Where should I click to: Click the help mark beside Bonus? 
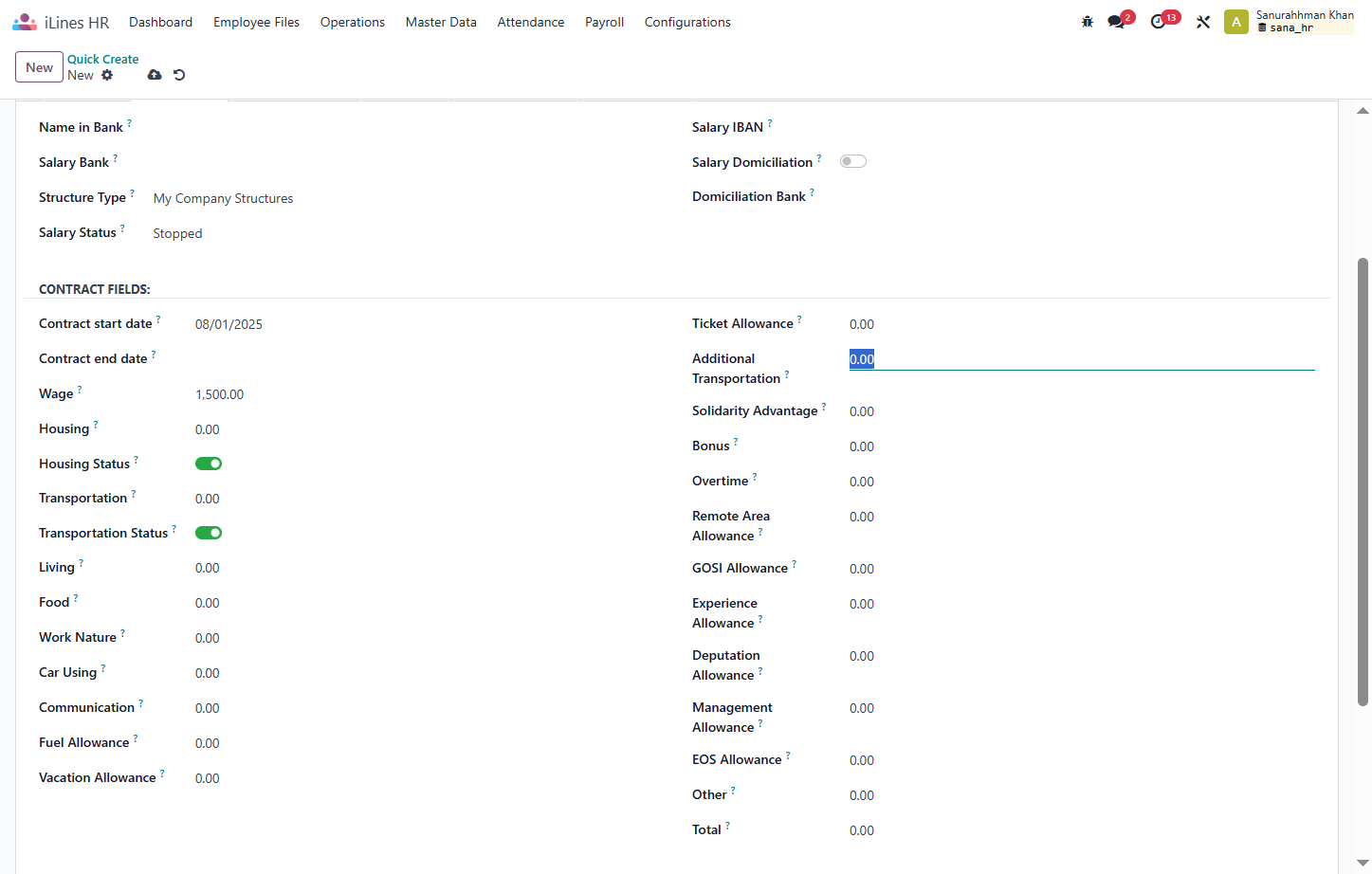[x=736, y=441]
